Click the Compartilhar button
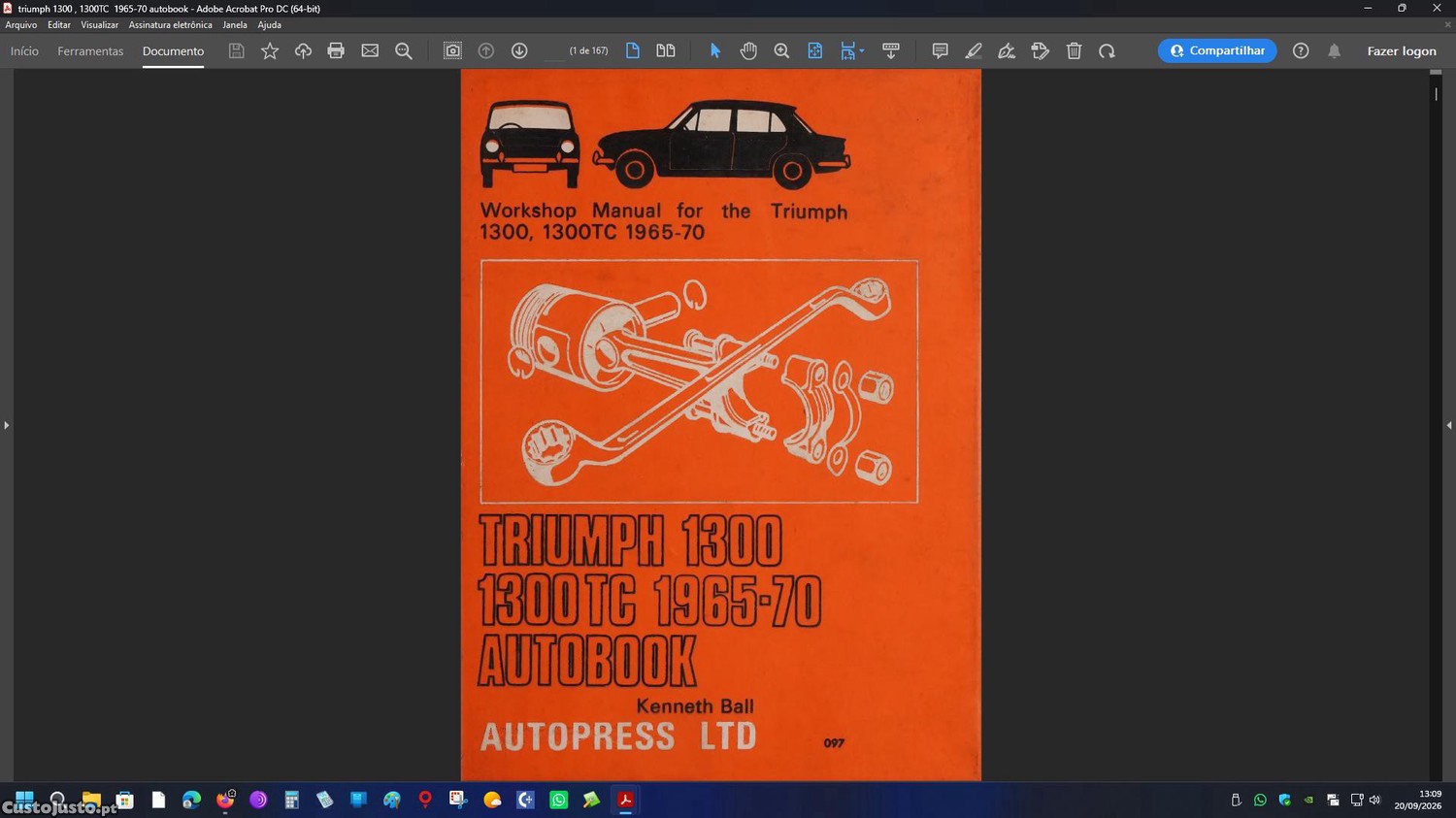 (x=1217, y=50)
